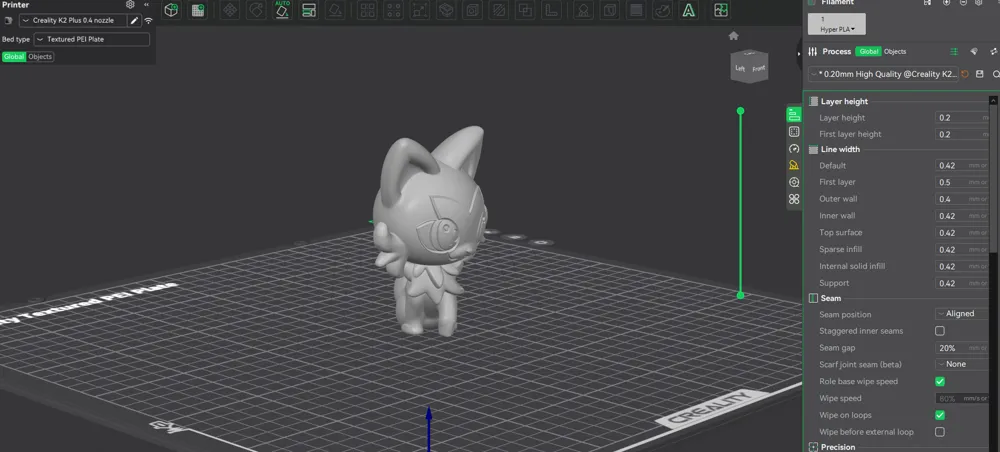
Task: Click the open box toolbar icon
Action: click(446, 10)
